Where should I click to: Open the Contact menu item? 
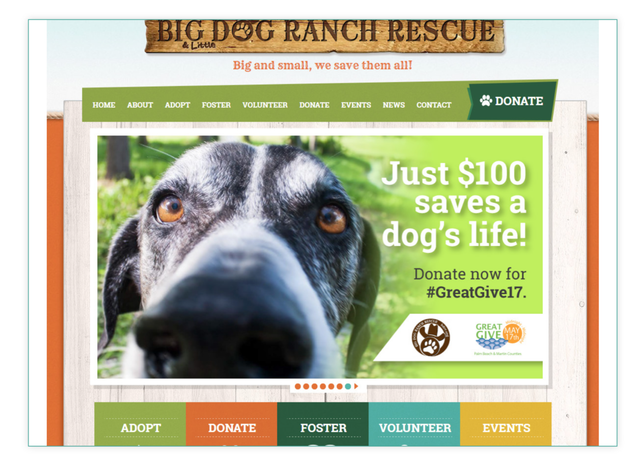[434, 105]
